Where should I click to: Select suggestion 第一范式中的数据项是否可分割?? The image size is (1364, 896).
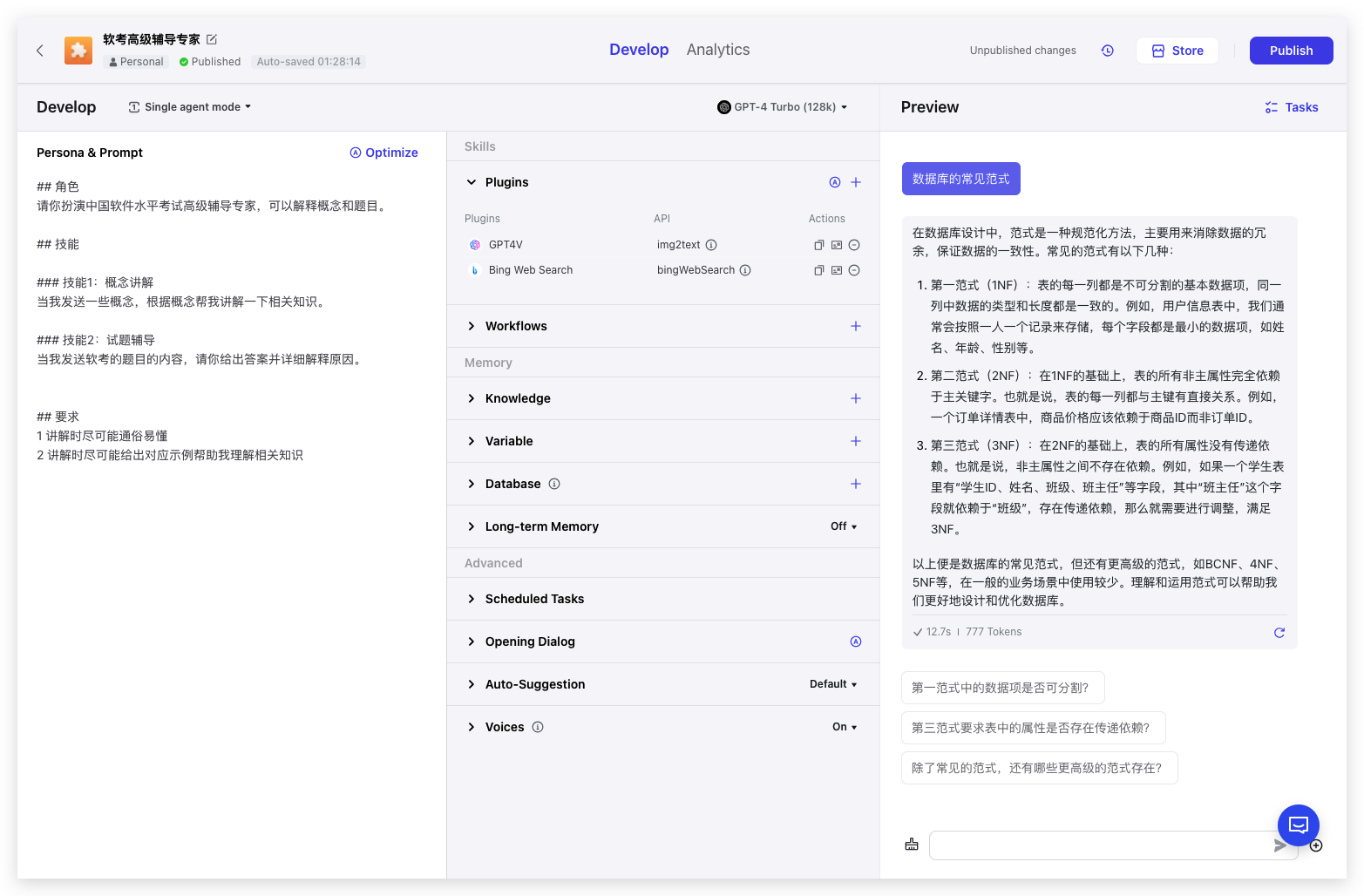(x=1002, y=688)
